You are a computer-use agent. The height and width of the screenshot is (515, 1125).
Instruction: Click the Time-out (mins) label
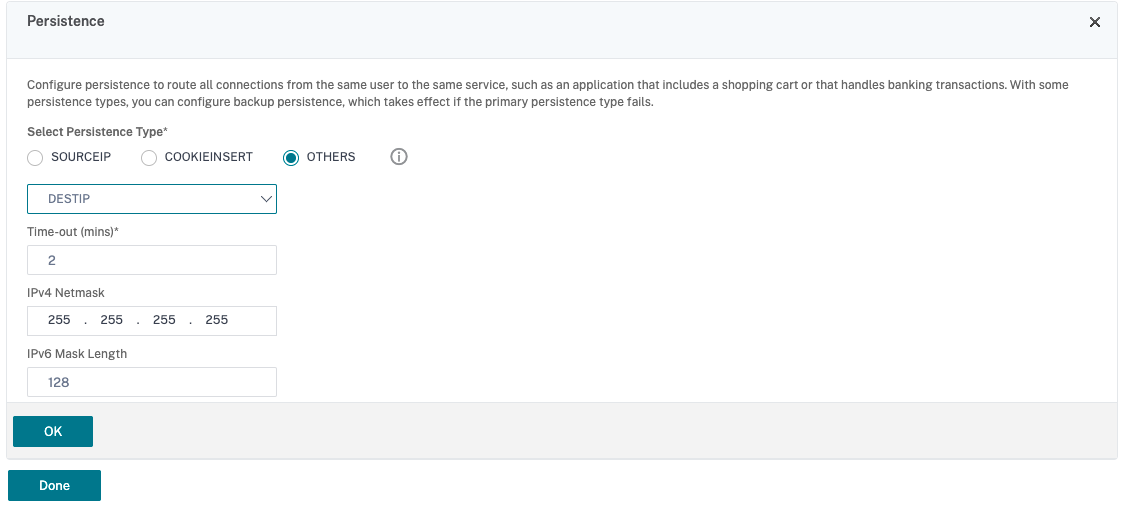click(73, 231)
